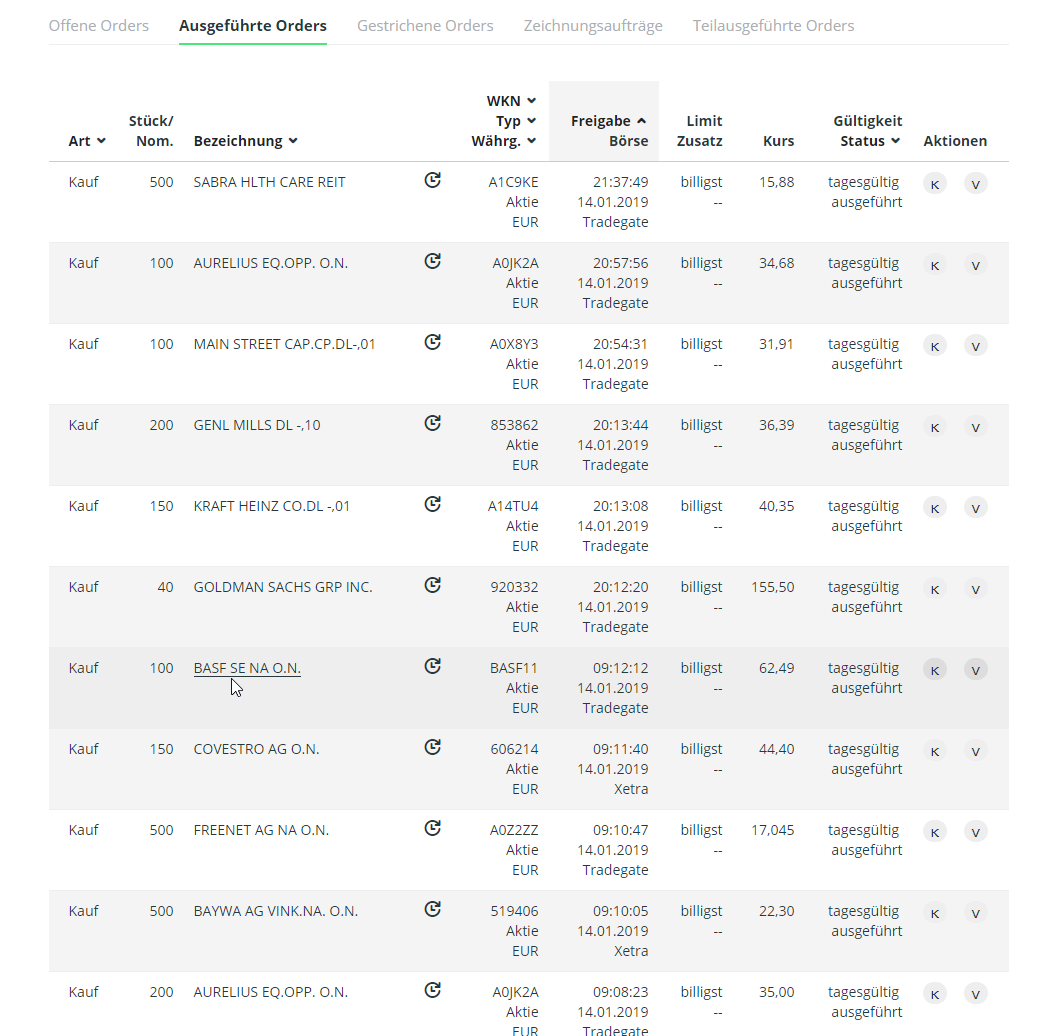Click the reorder icon for AURELIUS EQ.OPP. O.N.
The width and height of the screenshot is (1038, 1036).
coord(432,260)
